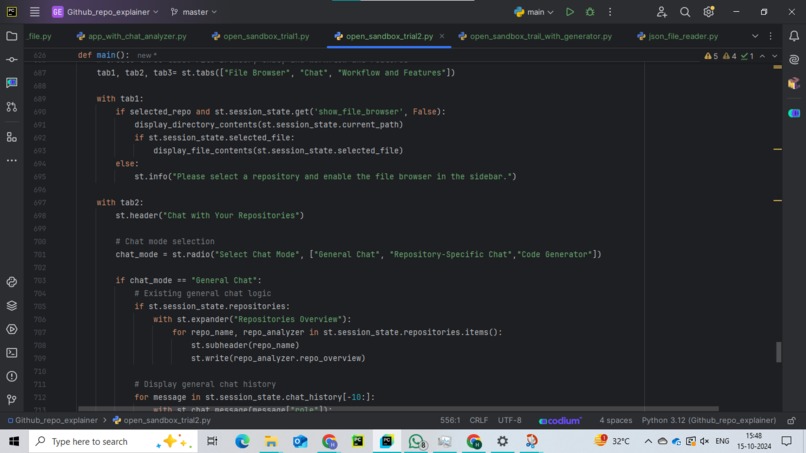Screen dimensions: 806x453
Task: Open Task View on taskbar
Action: pos(212,441)
